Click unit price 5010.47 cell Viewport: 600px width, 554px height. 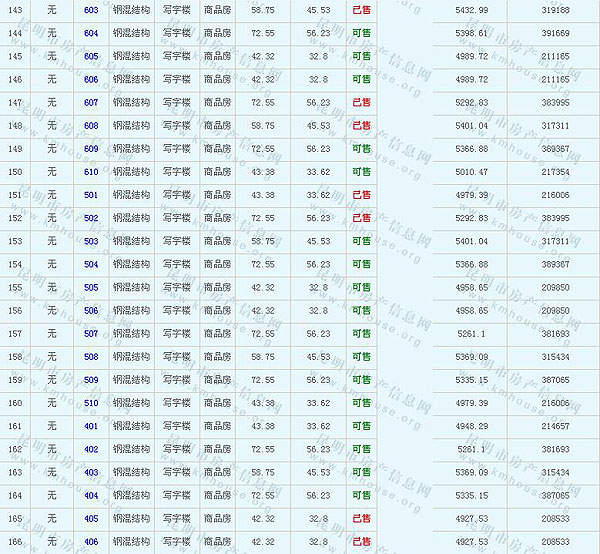click(x=470, y=172)
